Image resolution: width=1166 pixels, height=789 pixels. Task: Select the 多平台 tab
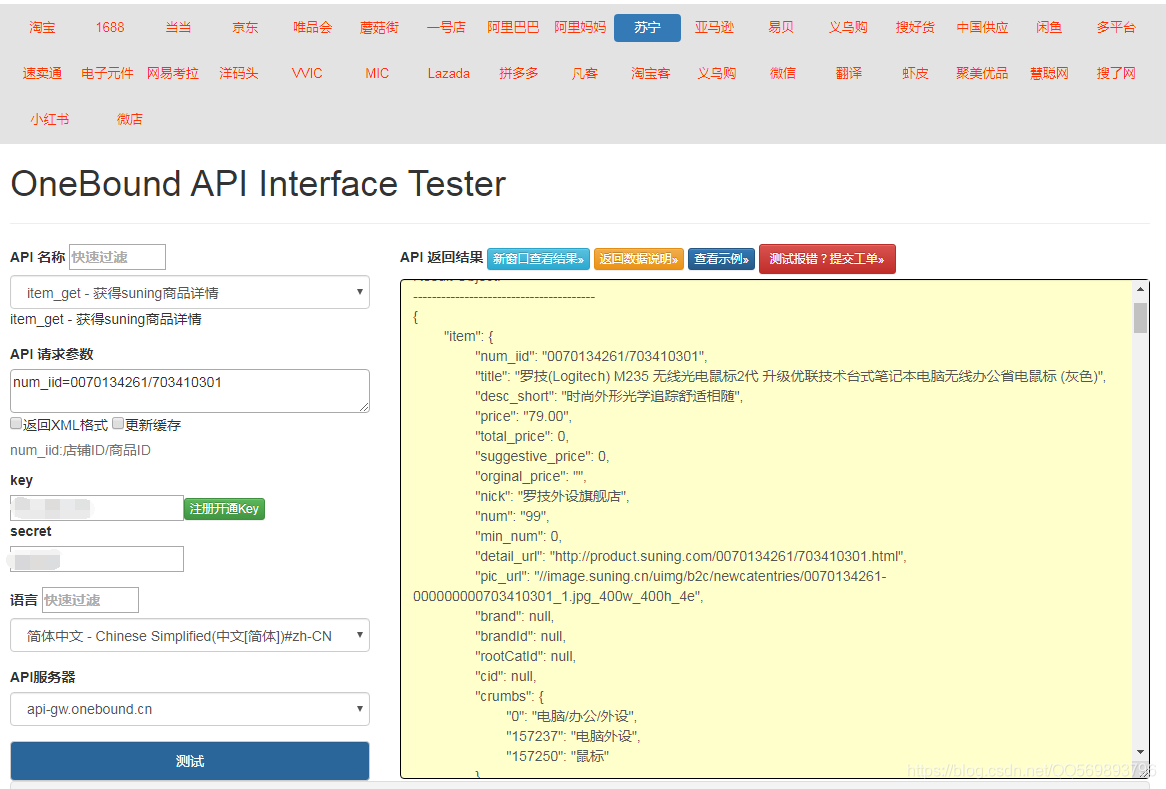(x=1115, y=28)
